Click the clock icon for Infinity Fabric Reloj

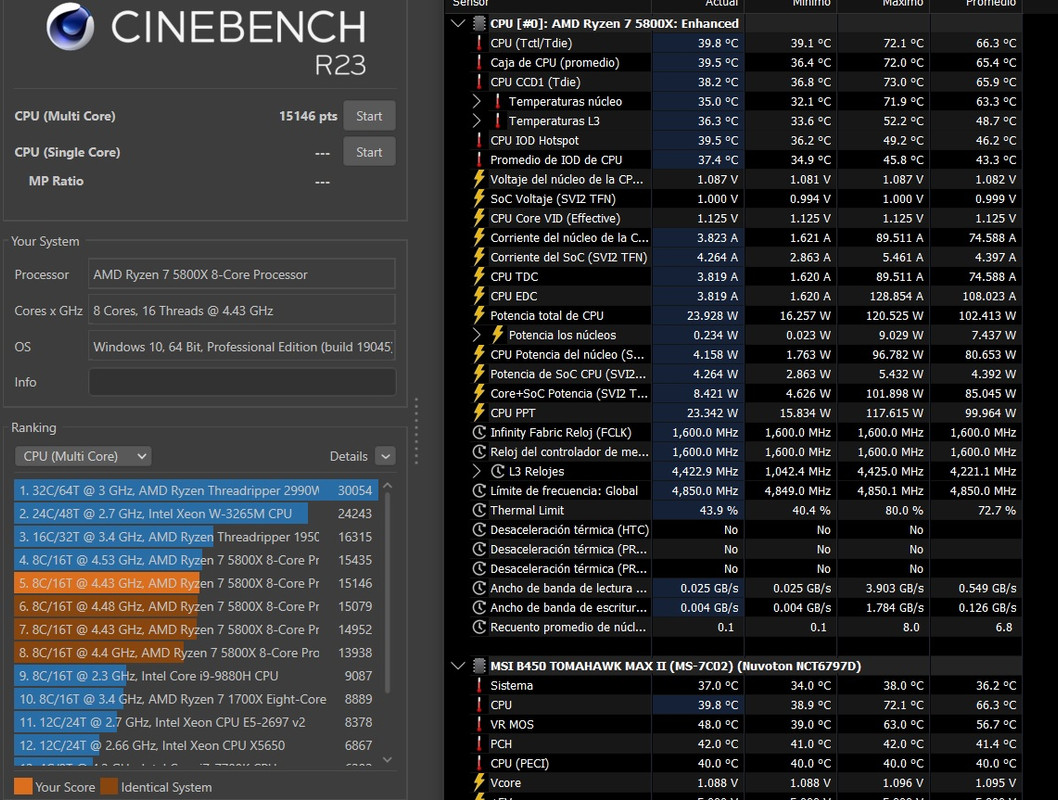point(479,432)
